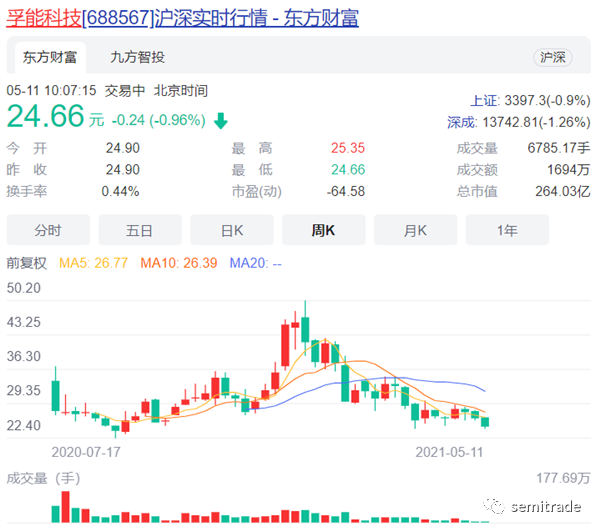The width and height of the screenshot is (600, 531).
Task: Click the 成交额 value 1694万
Action: [569, 169]
